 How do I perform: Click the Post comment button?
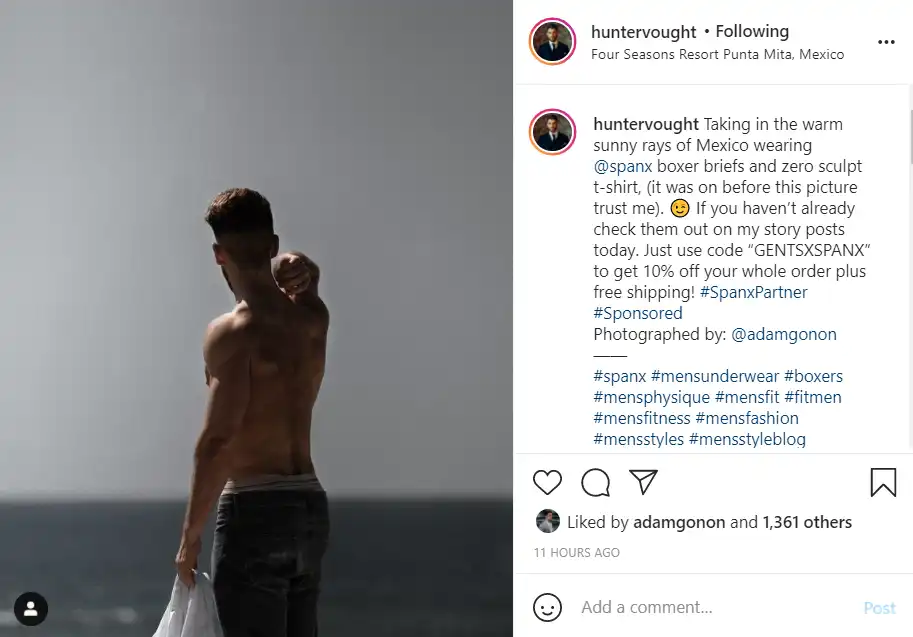[x=879, y=608]
